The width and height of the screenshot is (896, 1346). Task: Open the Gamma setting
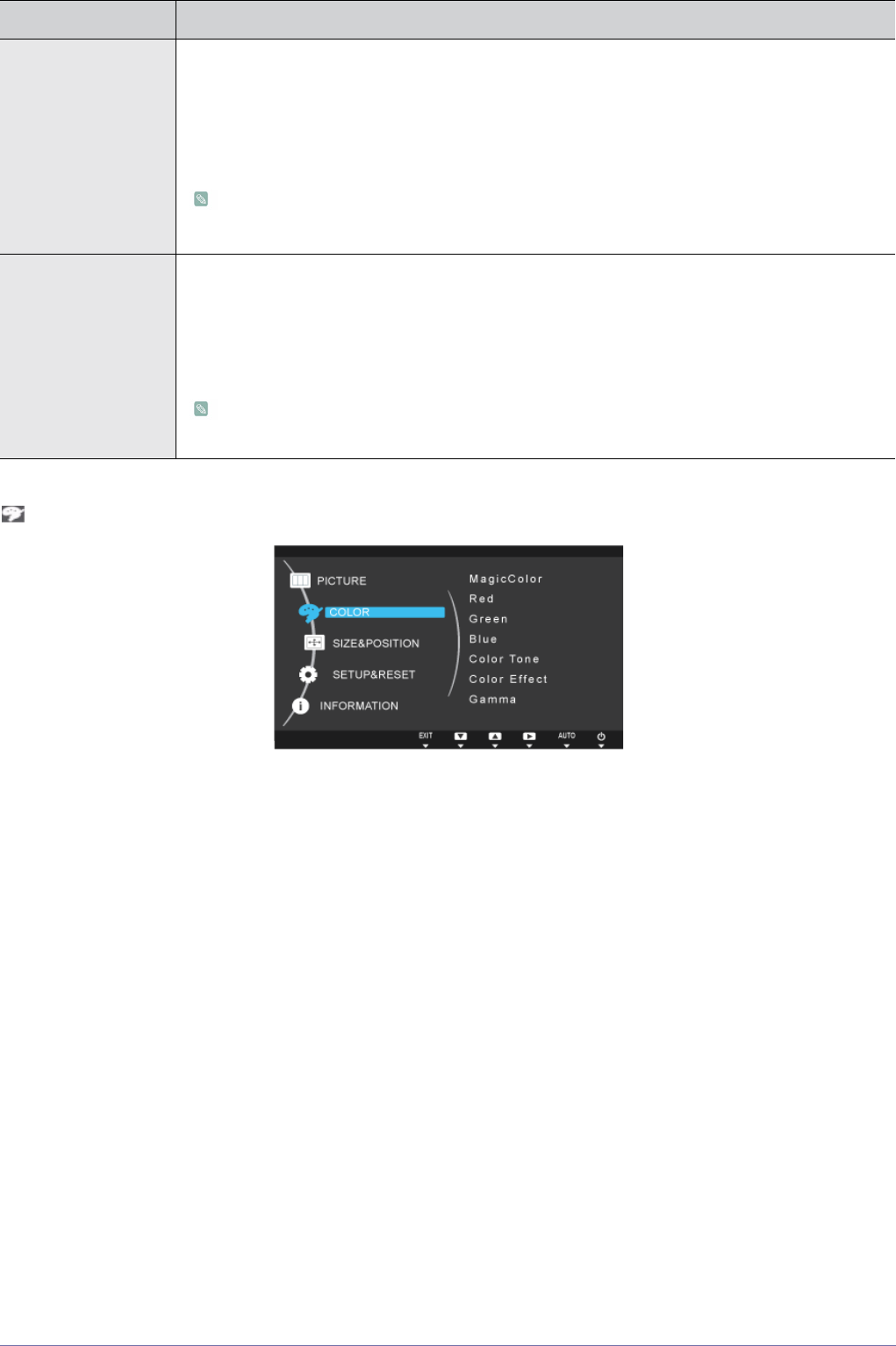click(x=492, y=700)
